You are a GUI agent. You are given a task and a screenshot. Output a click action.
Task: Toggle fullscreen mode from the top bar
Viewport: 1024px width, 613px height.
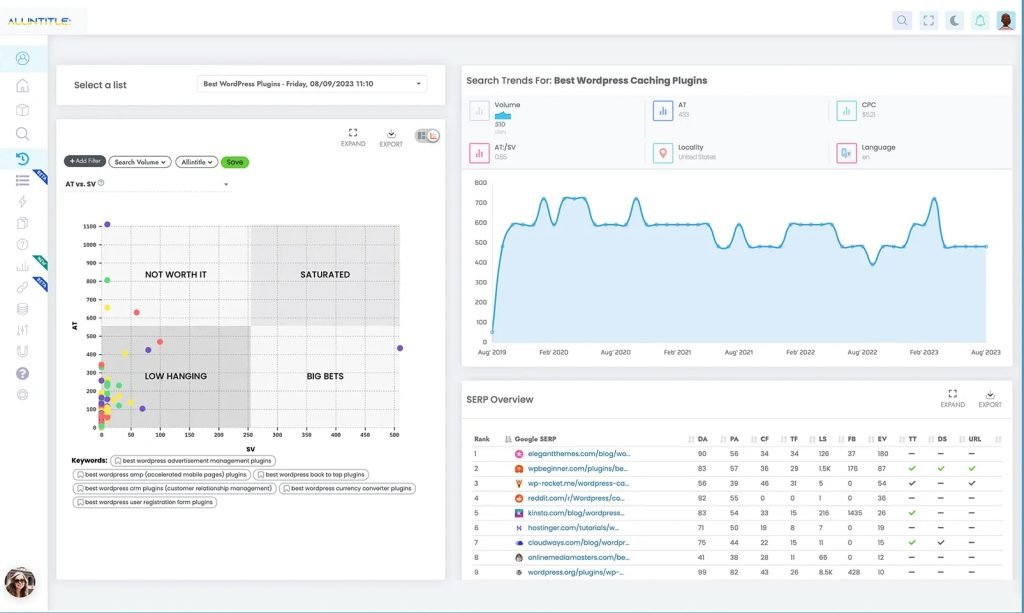928,21
